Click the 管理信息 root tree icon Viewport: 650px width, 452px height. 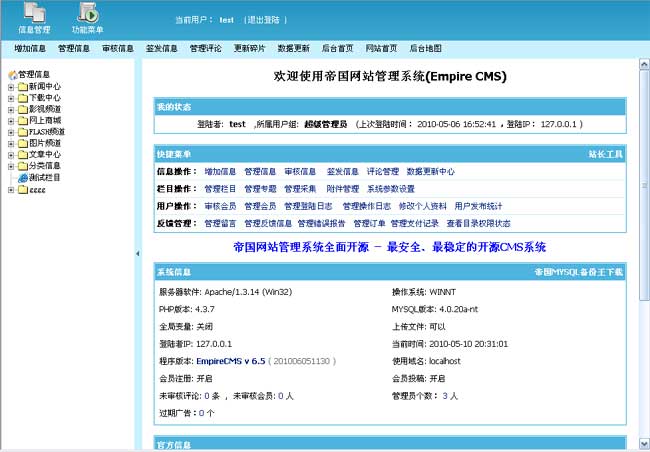(11, 75)
